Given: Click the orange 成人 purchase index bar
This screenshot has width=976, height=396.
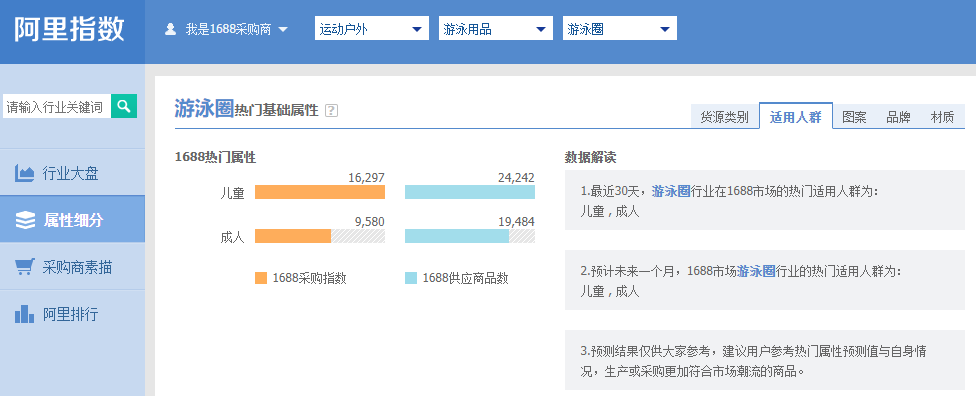Looking at the screenshot, I should pyautogui.click(x=293, y=236).
